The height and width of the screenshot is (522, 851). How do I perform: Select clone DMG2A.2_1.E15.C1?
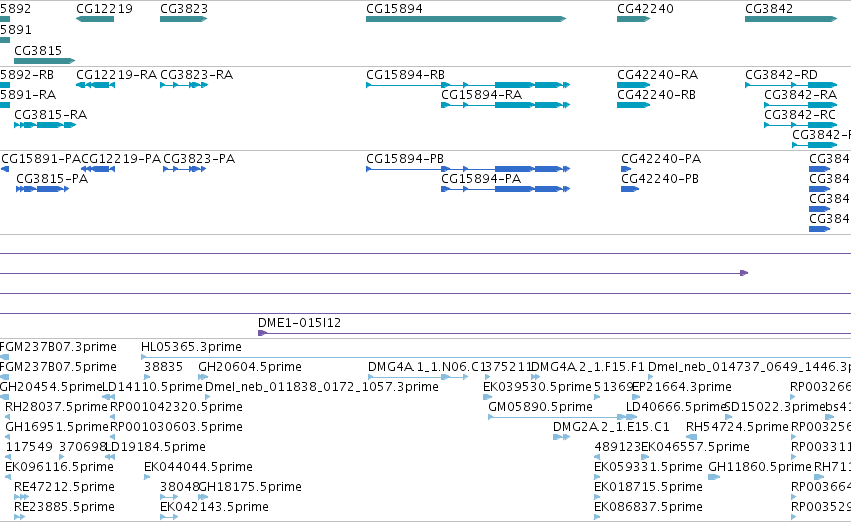[611, 427]
